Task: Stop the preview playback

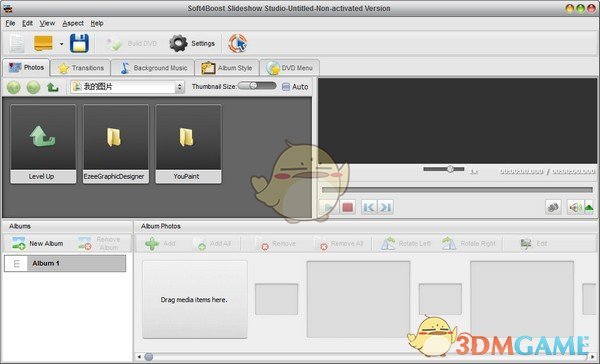Action: coord(347,207)
